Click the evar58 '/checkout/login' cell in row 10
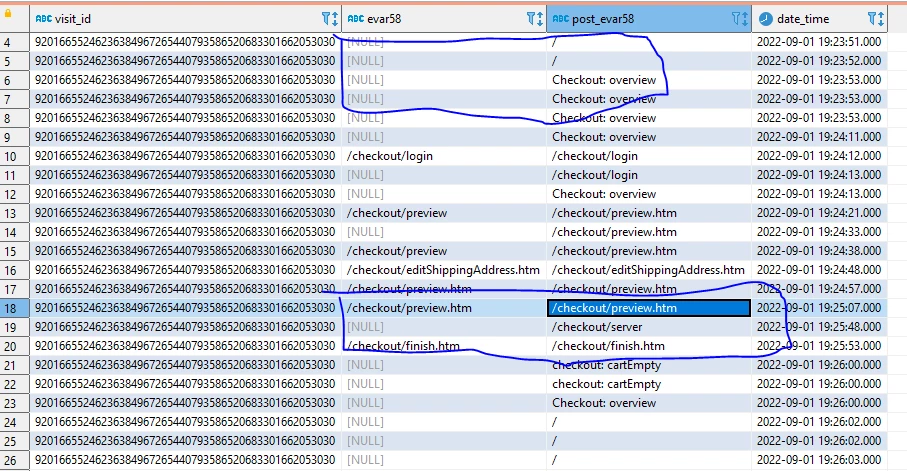The image size is (907, 471). 444,156
